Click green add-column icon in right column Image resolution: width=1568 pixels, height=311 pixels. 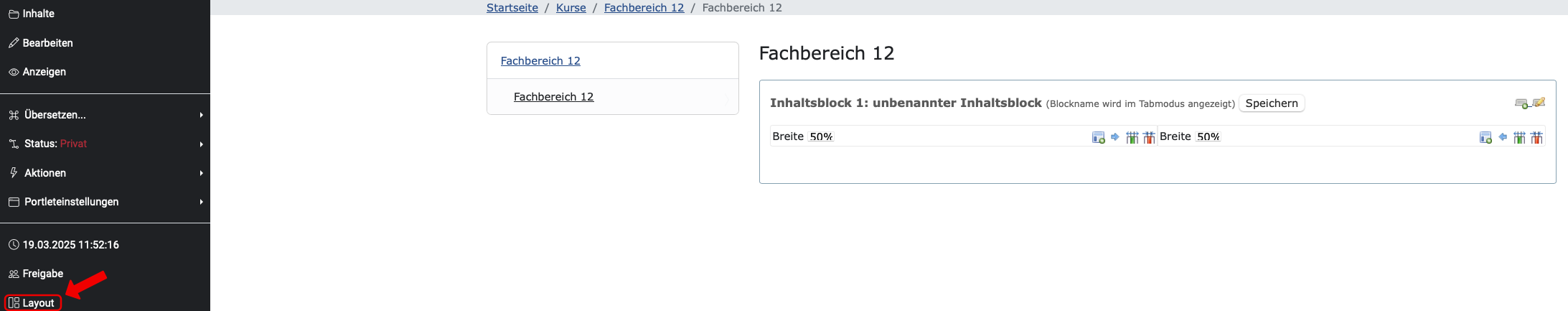coord(1519,137)
